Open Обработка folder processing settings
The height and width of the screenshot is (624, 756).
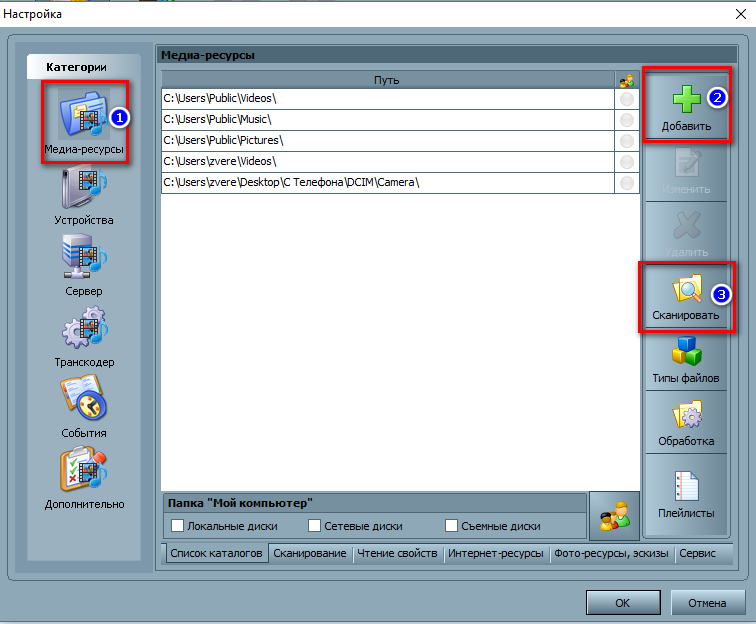686,422
